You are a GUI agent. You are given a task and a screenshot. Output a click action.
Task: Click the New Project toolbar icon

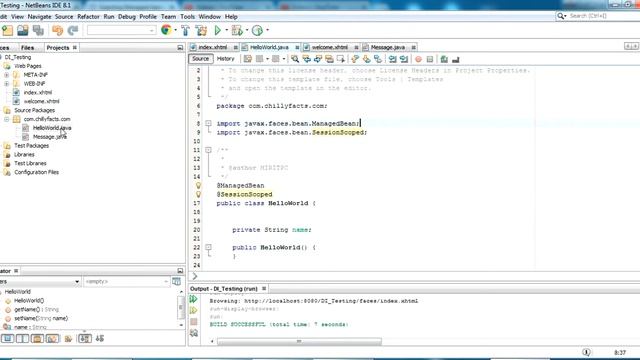click(8, 30)
